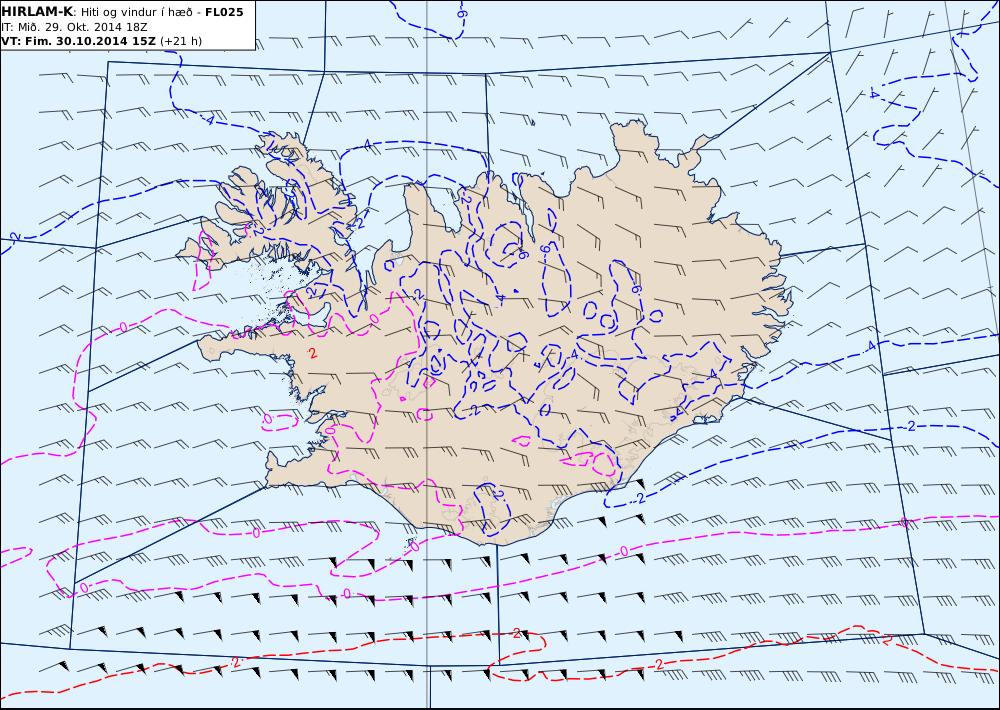Click the red '2' temperature label over west Iceland
The height and width of the screenshot is (710, 1000).
(313, 353)
